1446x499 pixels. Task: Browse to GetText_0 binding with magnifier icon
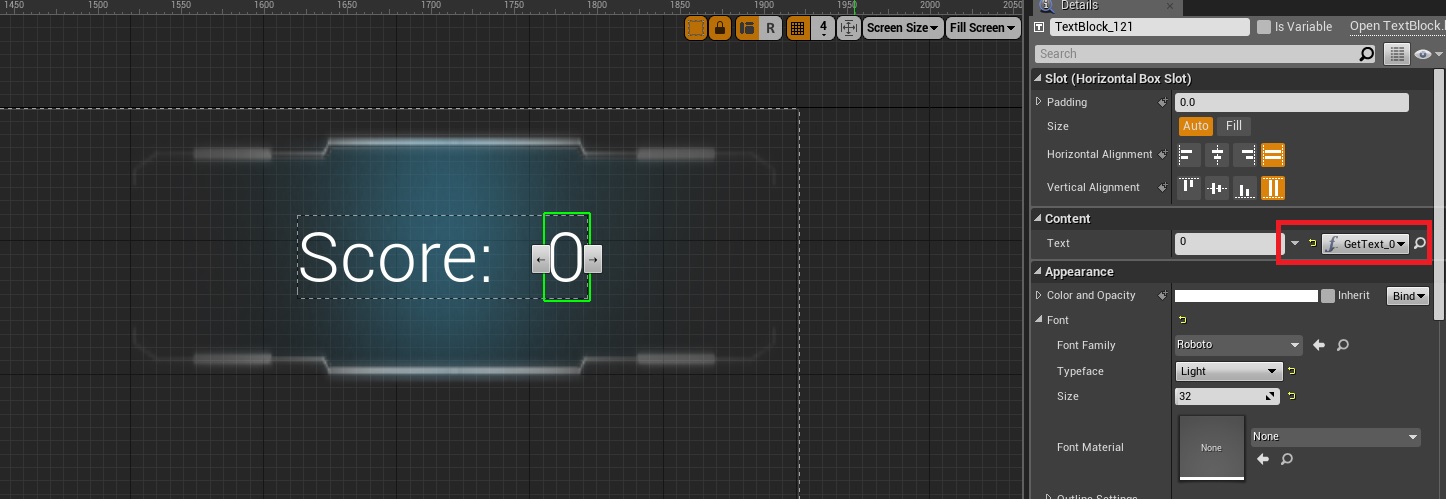click(x=1419, y=243)
